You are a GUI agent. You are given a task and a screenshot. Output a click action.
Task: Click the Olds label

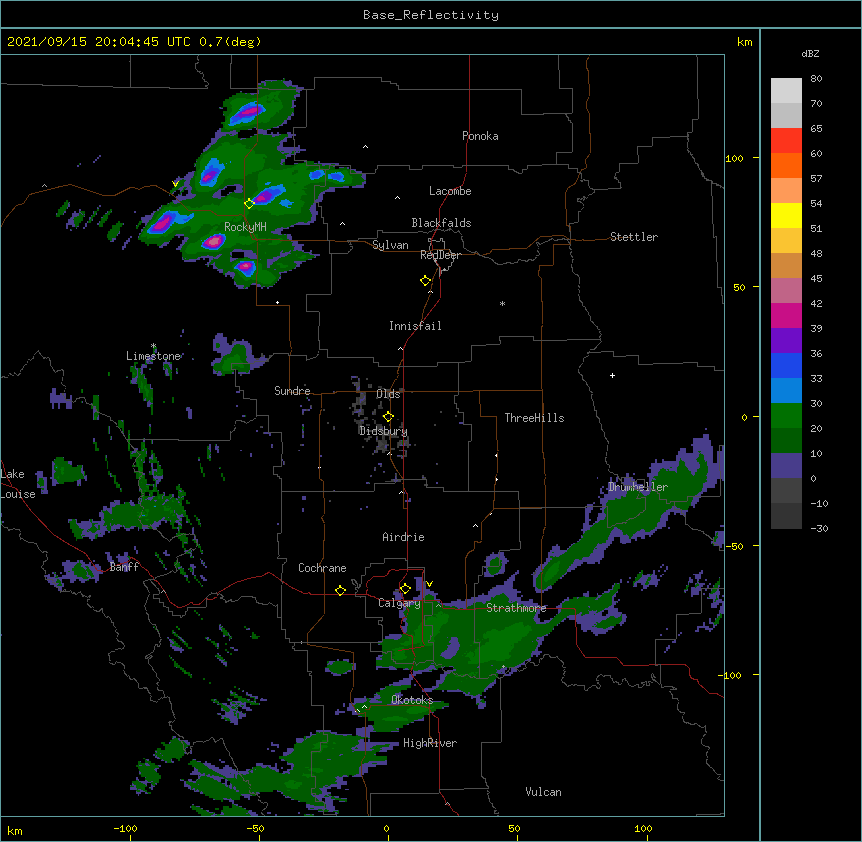[x=388, y=394]
